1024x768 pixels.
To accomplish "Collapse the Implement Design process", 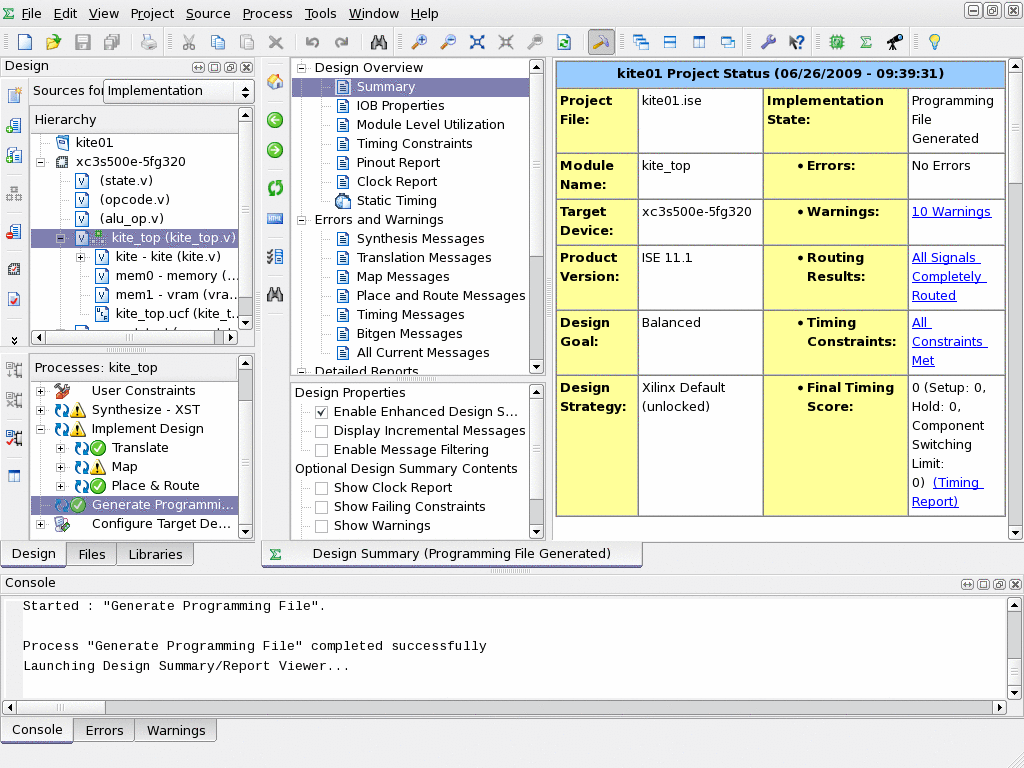I will point(40,429).
